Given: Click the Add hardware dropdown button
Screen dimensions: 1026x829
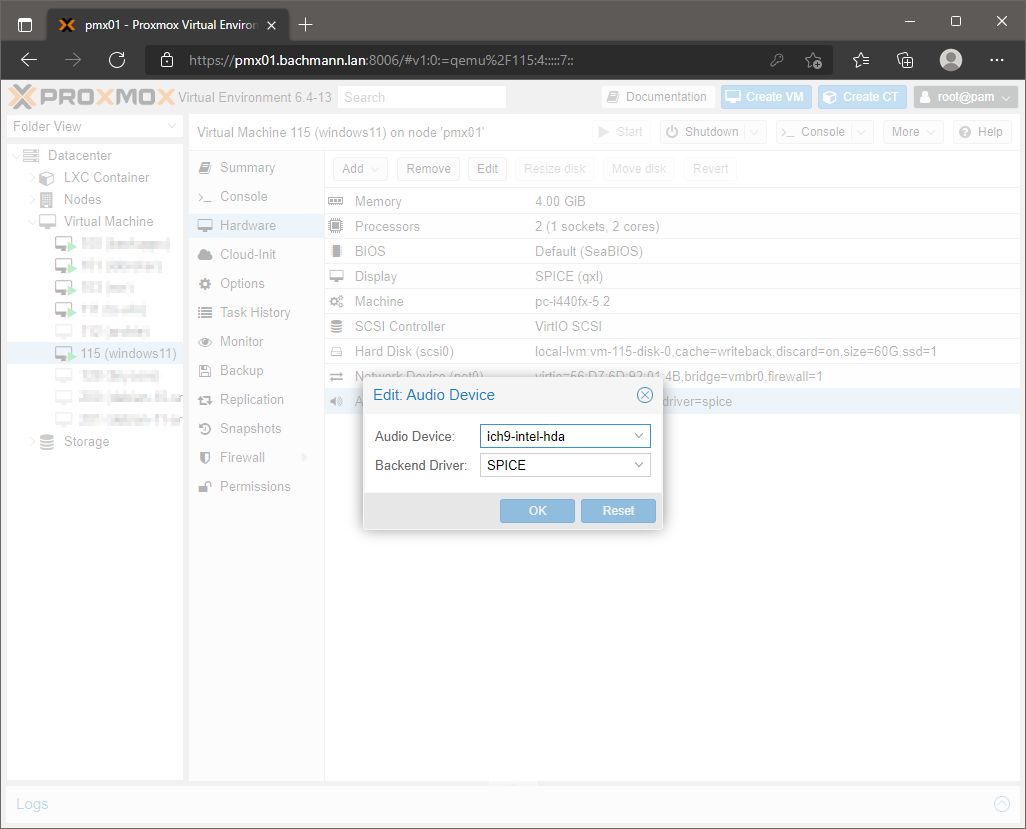Looking at the screenshot, I should coord(361,169).
